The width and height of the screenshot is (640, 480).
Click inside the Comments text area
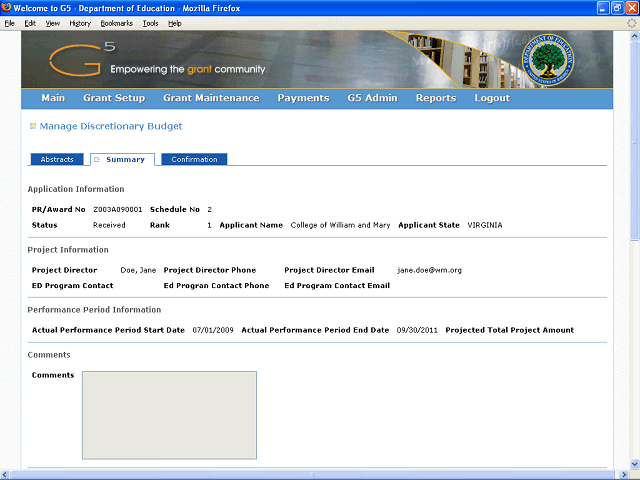(169, 415)
